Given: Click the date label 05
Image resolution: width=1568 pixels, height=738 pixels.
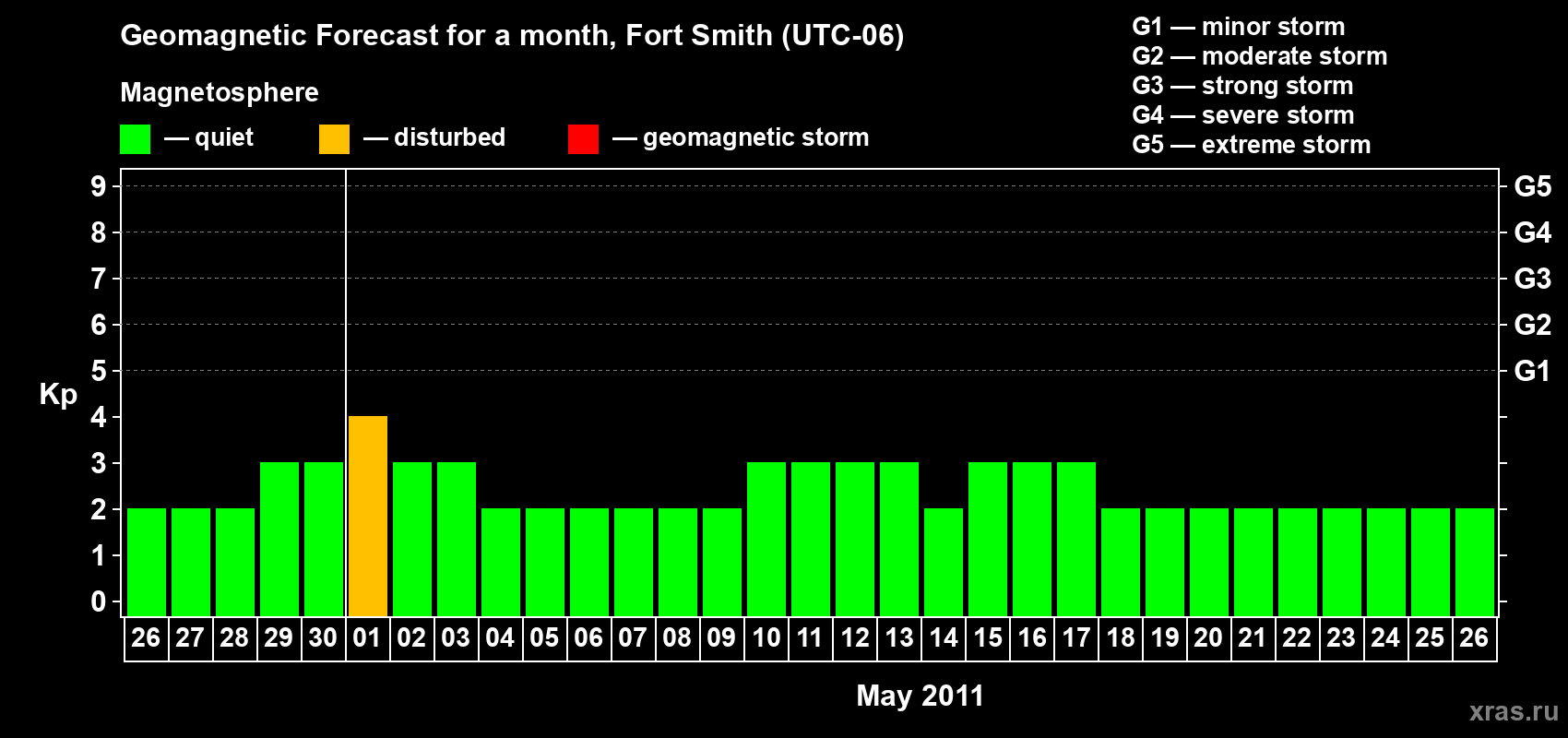Looking at the screenshot, I should tap(544, 638).
